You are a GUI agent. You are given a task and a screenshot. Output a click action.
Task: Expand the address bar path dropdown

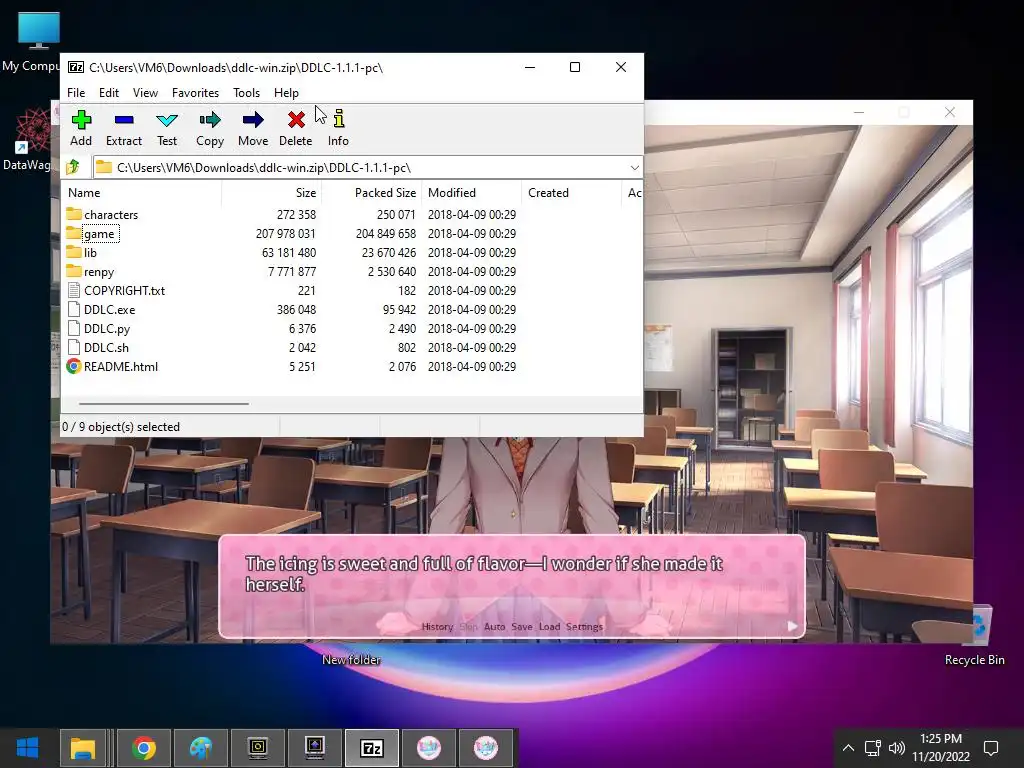click(634, 168)
